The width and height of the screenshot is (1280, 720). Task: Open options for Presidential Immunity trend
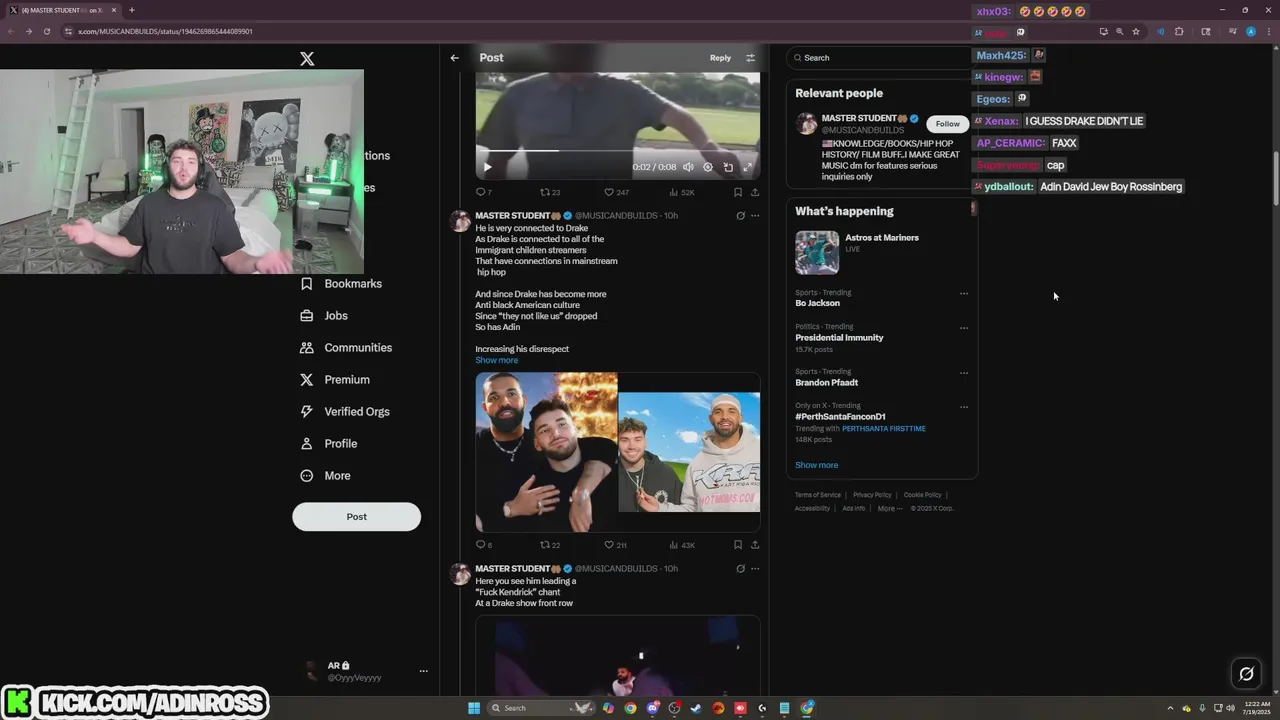pyautogui.click(x=964, y=328)
